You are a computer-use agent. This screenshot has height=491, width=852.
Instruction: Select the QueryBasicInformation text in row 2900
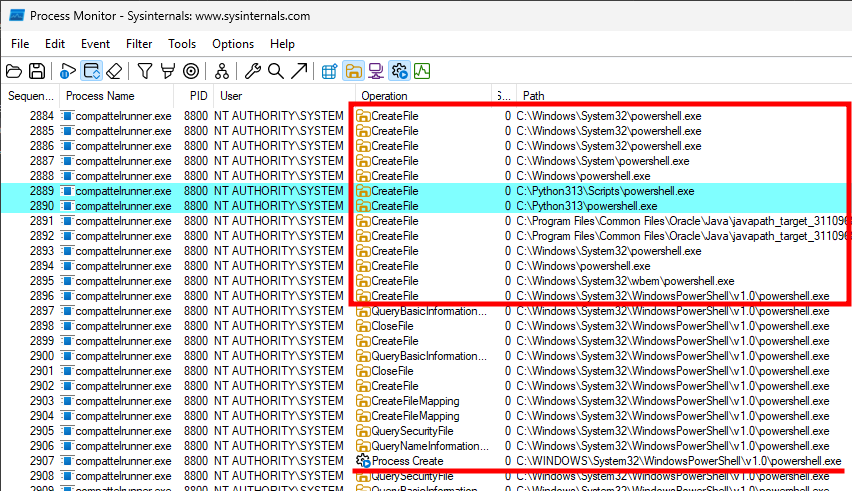point(429,356)
